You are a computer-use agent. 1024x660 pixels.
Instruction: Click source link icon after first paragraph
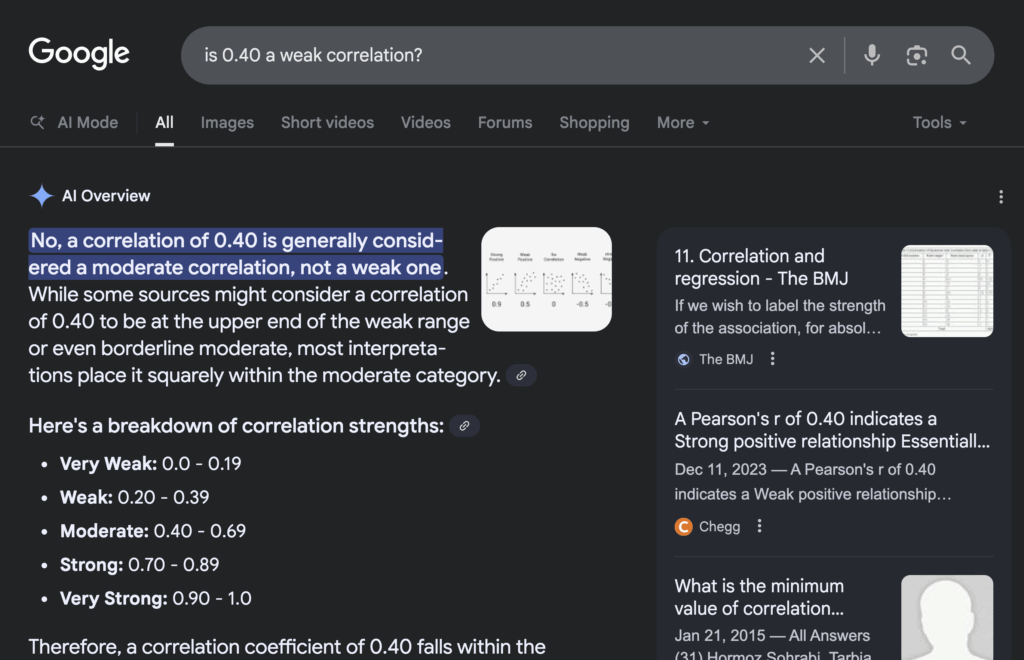[521, 376]
